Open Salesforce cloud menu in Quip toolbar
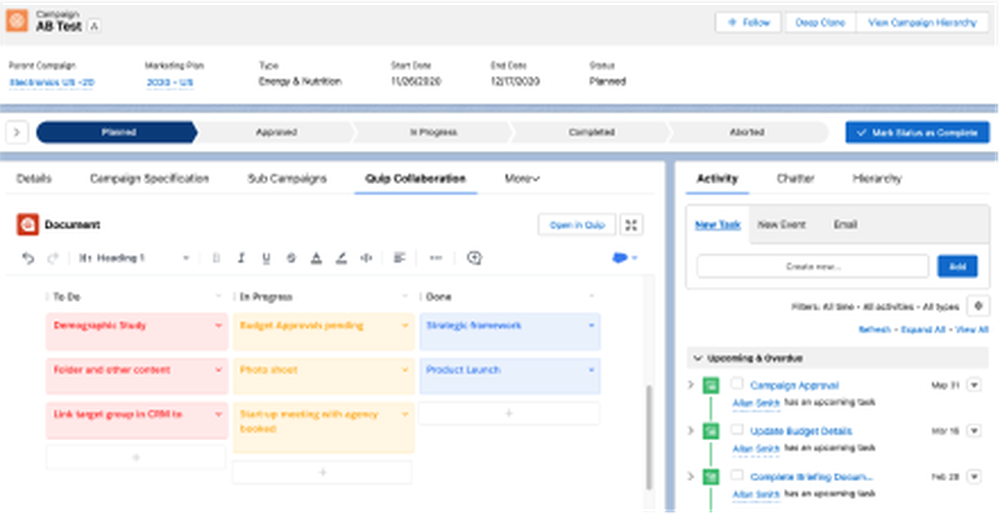The width and height of the screenshot is (1000, 514). point(624,258)
